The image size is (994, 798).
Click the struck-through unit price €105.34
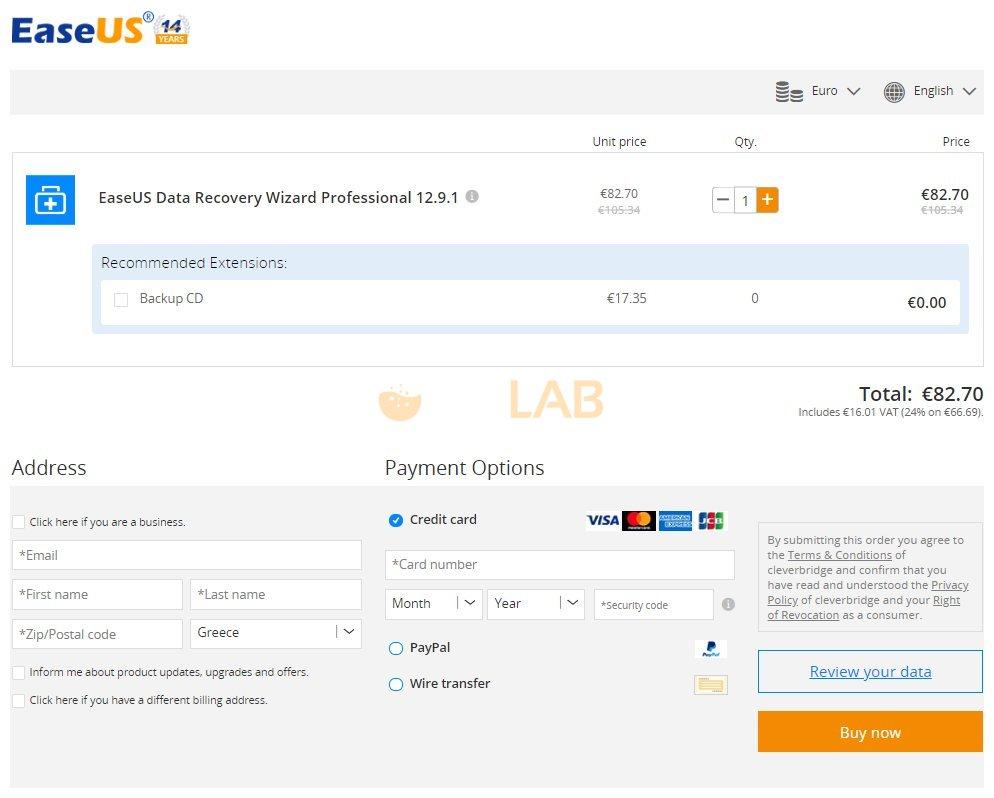619,210
